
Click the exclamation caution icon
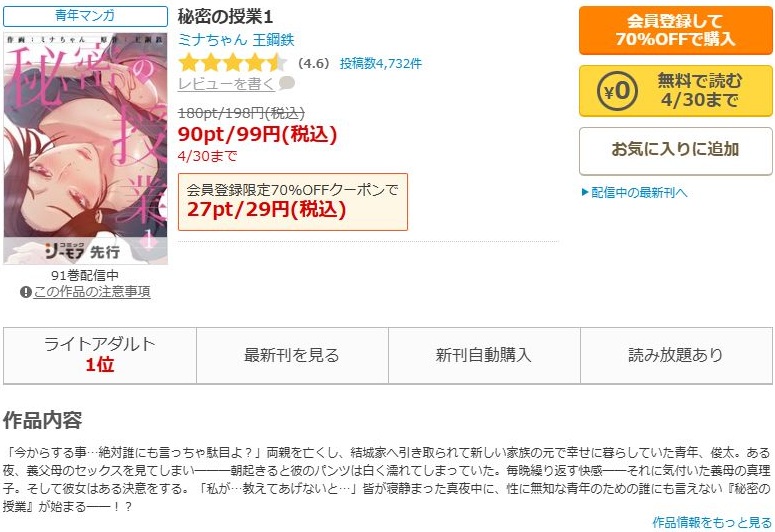pos(25,292)
